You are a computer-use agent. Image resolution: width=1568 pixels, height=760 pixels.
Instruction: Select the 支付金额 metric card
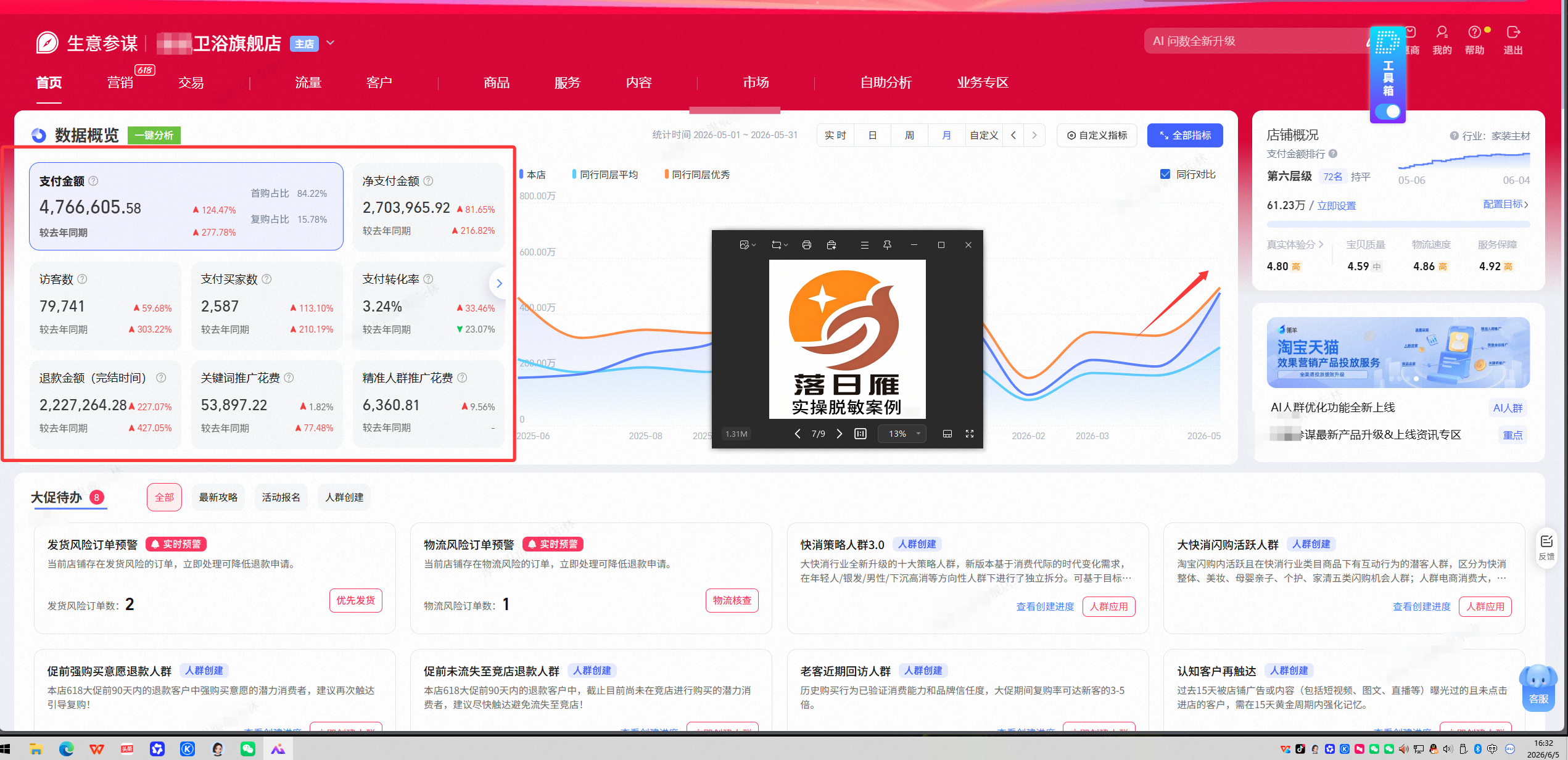click(x=186, y=206)
